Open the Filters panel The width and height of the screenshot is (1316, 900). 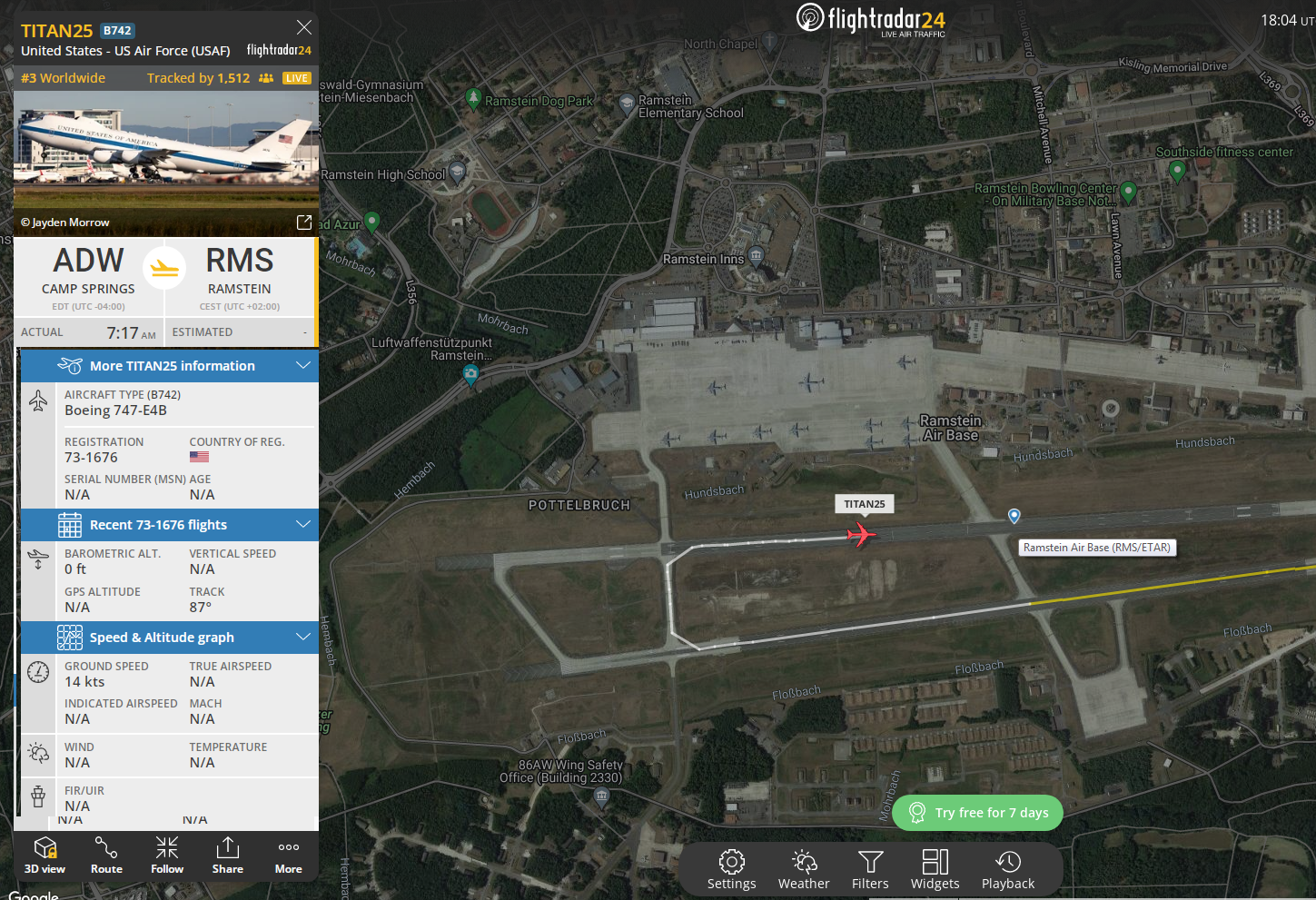[870, 870]
